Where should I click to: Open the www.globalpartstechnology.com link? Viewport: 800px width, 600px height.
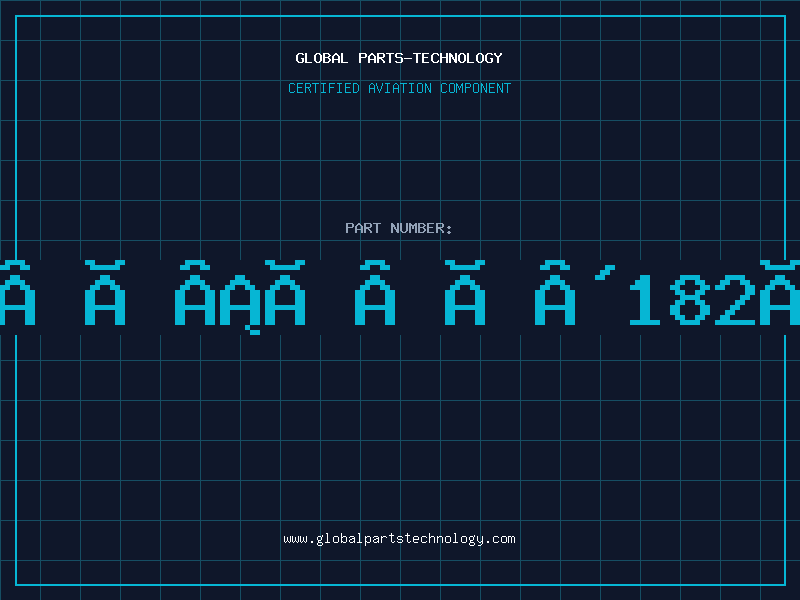[x=399, y=539]
